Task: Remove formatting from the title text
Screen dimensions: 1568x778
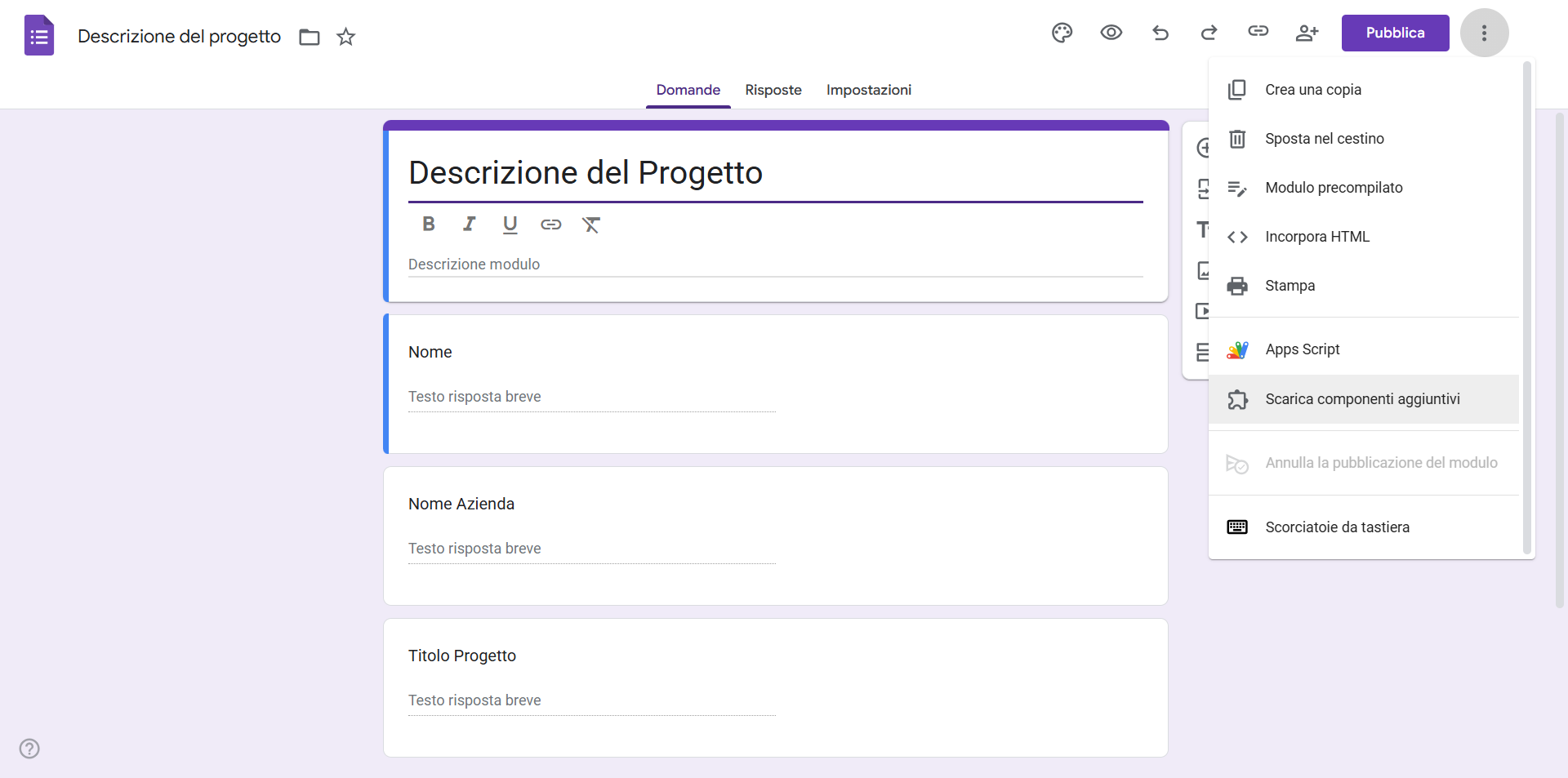Action: pyautogui.click(x=591, y=225)
